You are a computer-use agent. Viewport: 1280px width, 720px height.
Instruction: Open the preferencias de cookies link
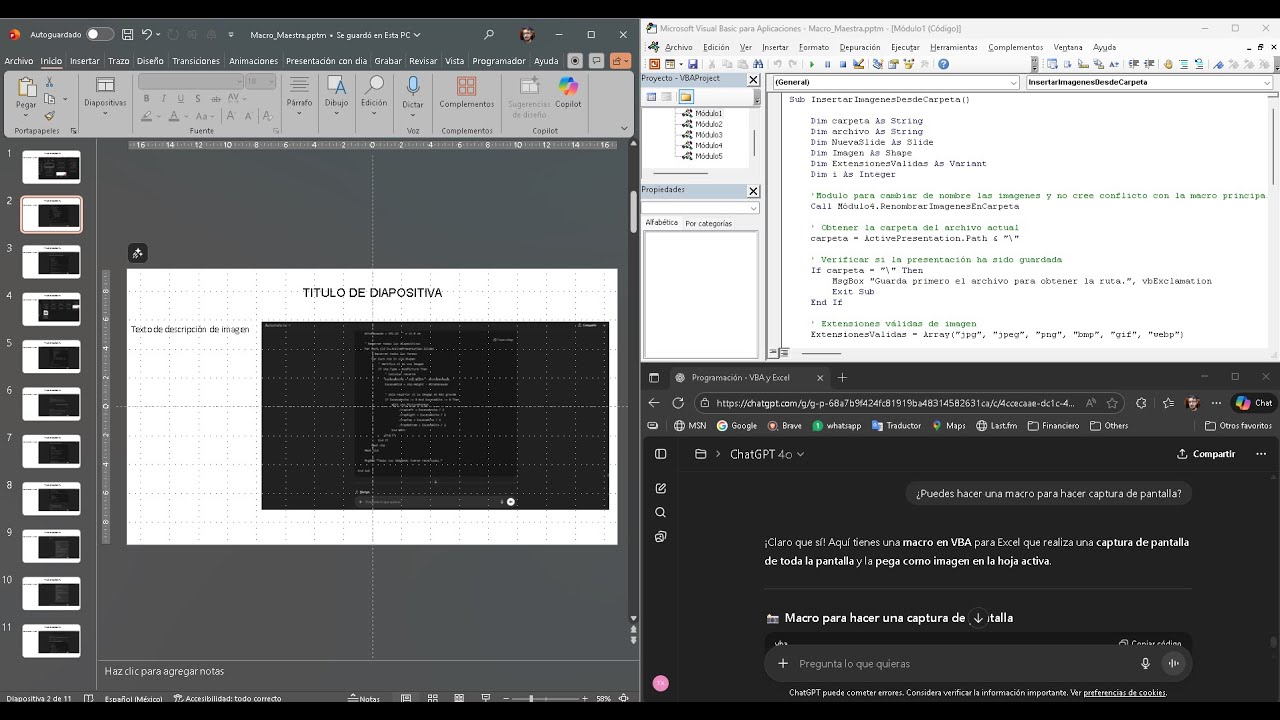pyautogui.click(x=1124, y=693)
